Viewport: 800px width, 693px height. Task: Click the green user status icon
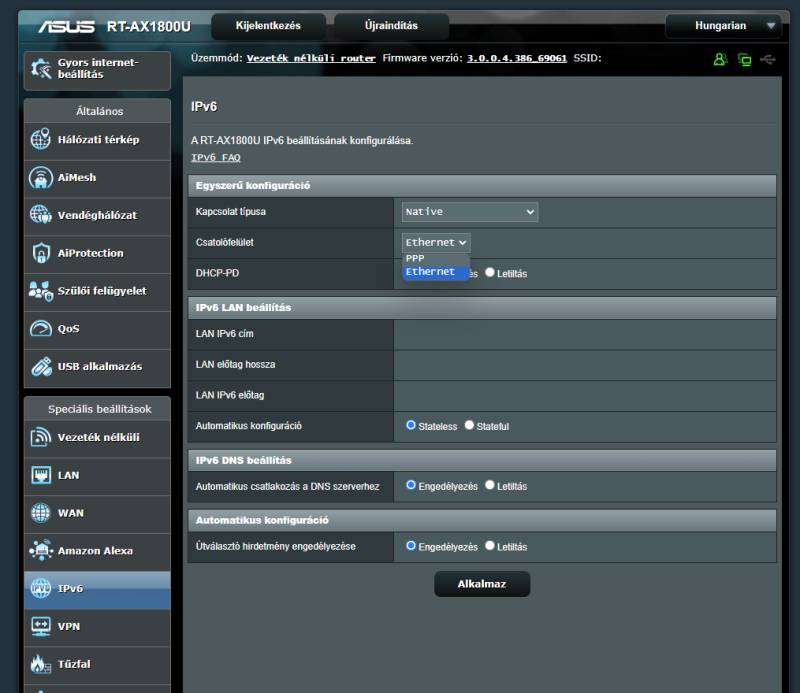[x=720, y=59]
